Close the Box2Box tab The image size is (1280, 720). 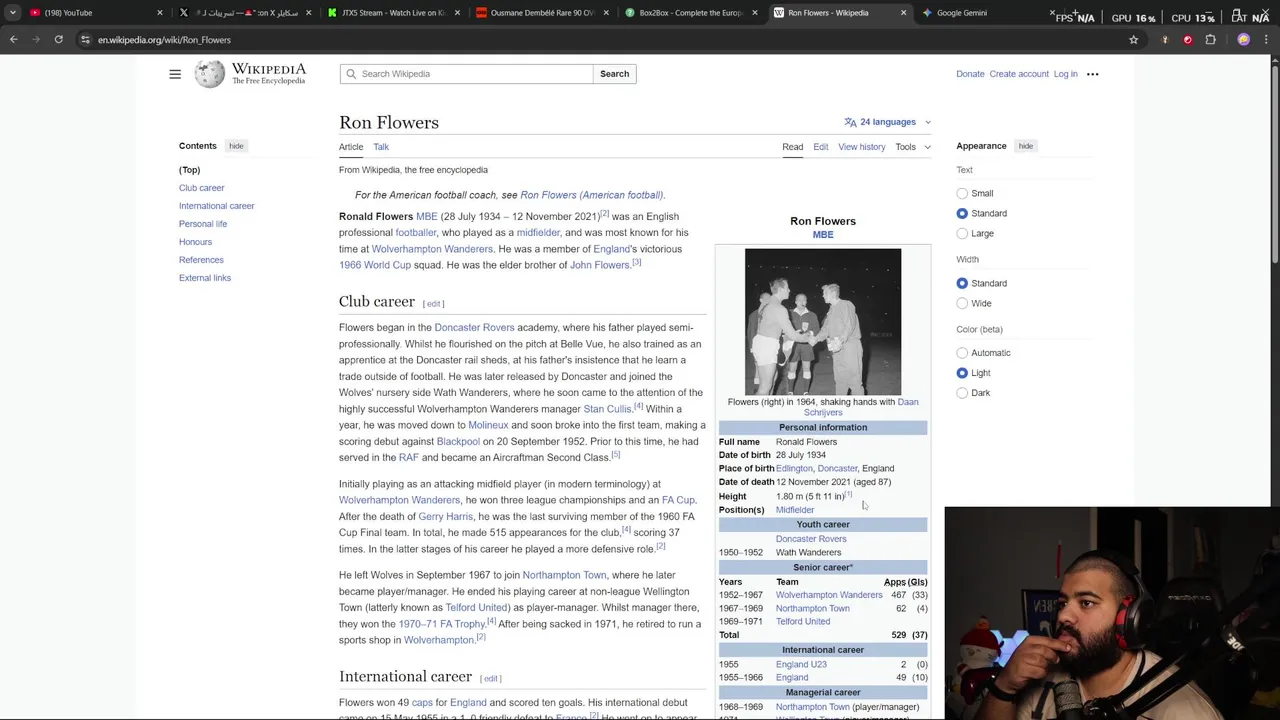tap(754, 13)
